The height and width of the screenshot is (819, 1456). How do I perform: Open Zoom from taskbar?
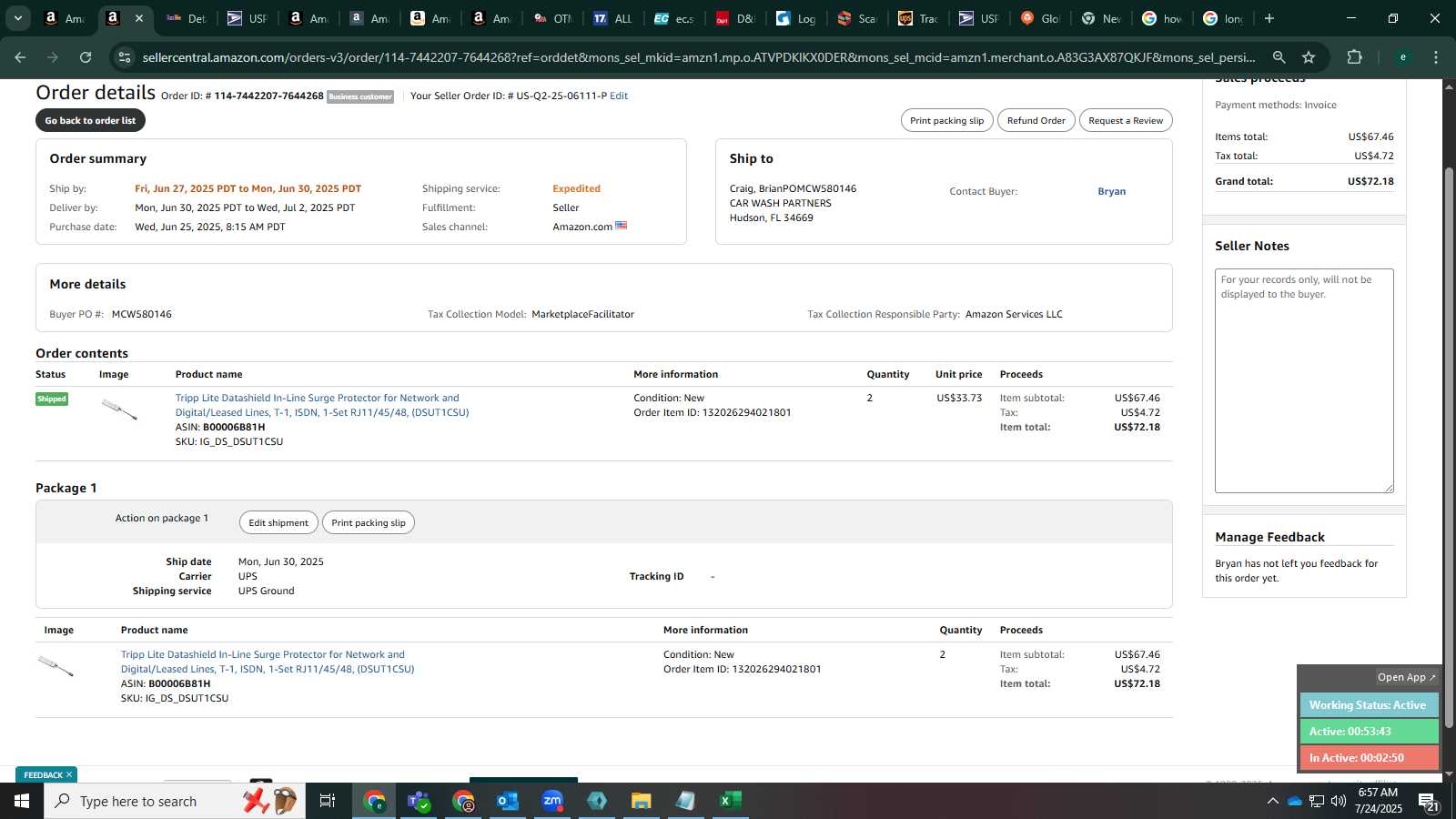[552, 801]
